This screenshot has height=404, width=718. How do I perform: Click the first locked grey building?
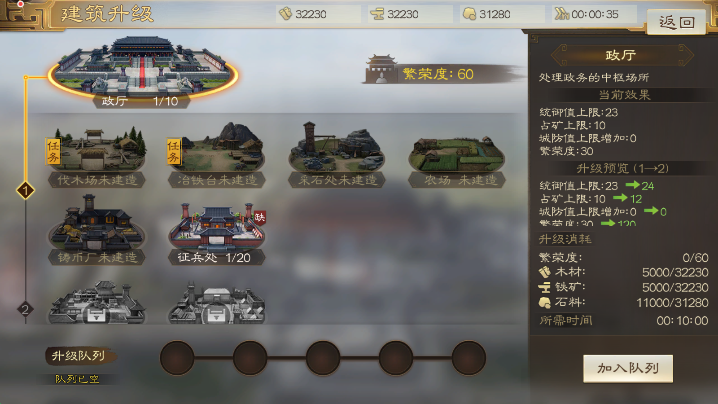(97, 302)
